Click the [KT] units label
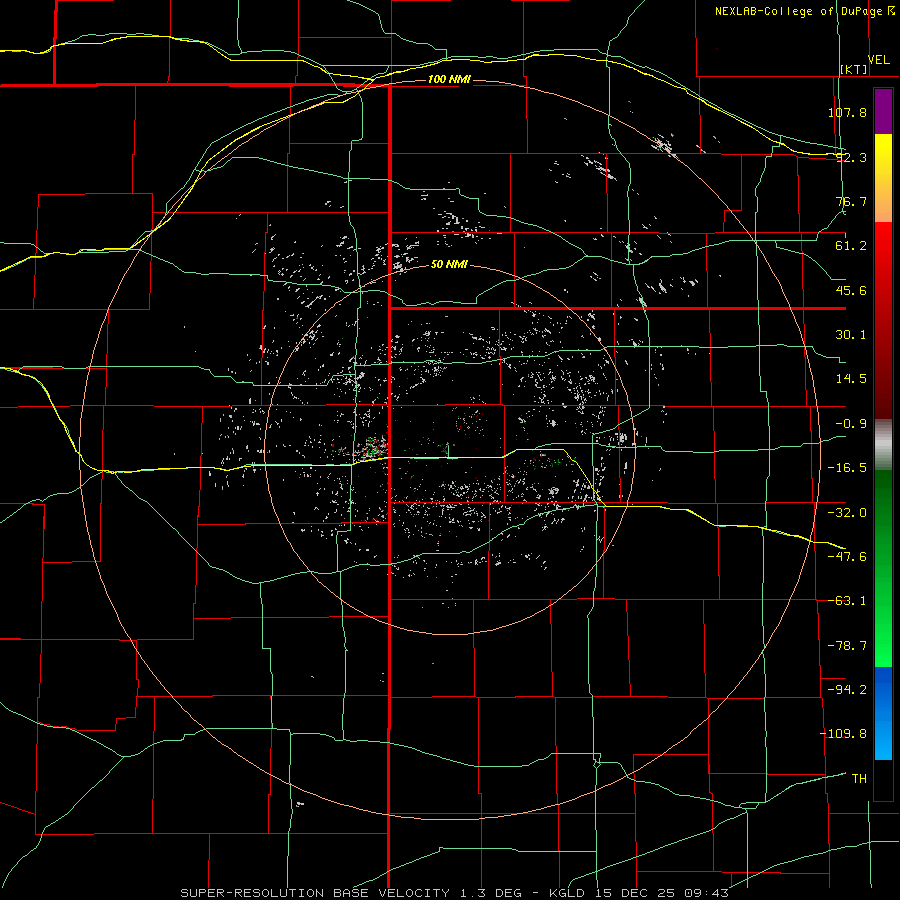This screenshot has height=900, width=900. tap(854, 69)
